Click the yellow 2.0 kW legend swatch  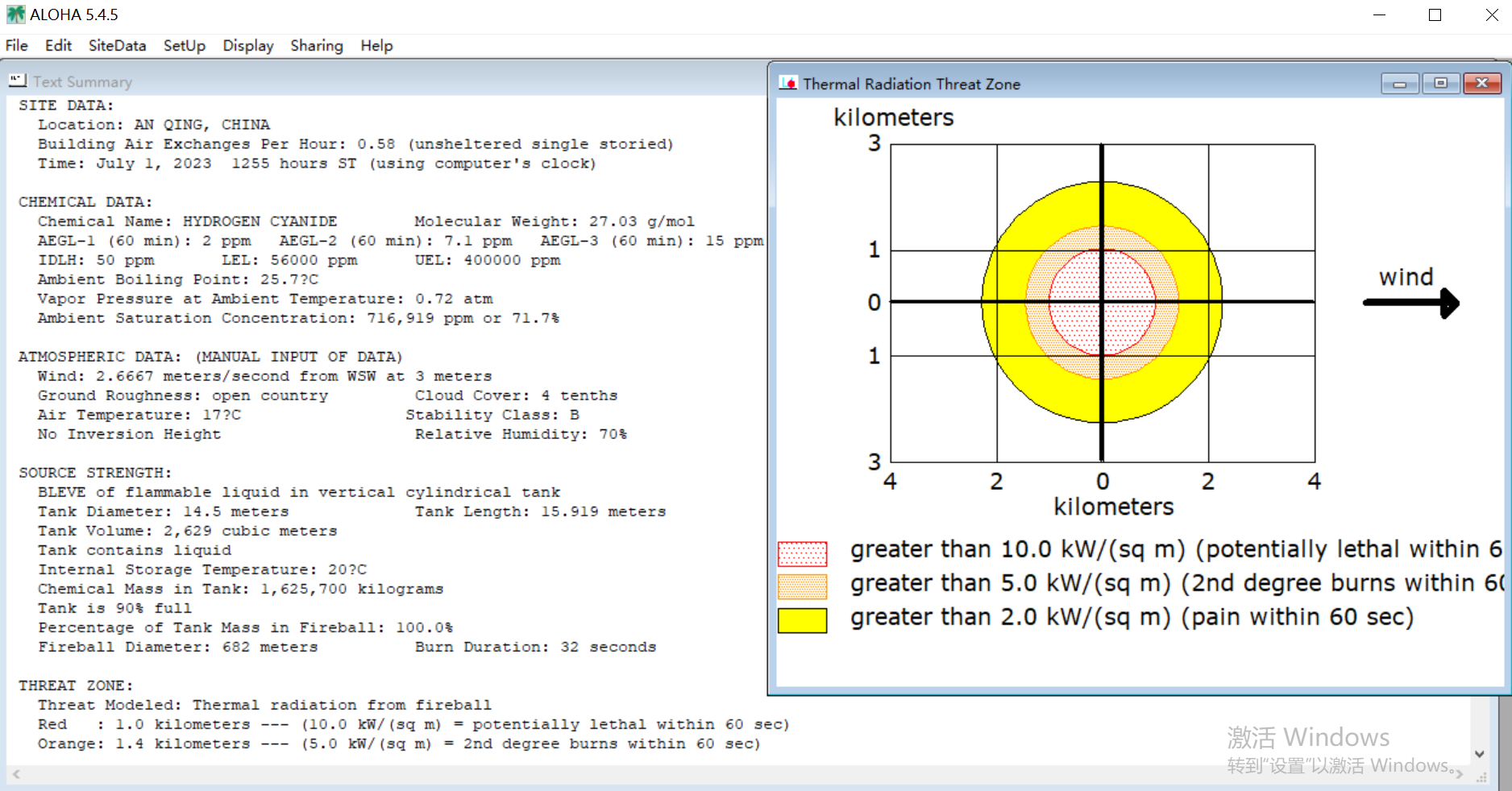click(802, 620)
